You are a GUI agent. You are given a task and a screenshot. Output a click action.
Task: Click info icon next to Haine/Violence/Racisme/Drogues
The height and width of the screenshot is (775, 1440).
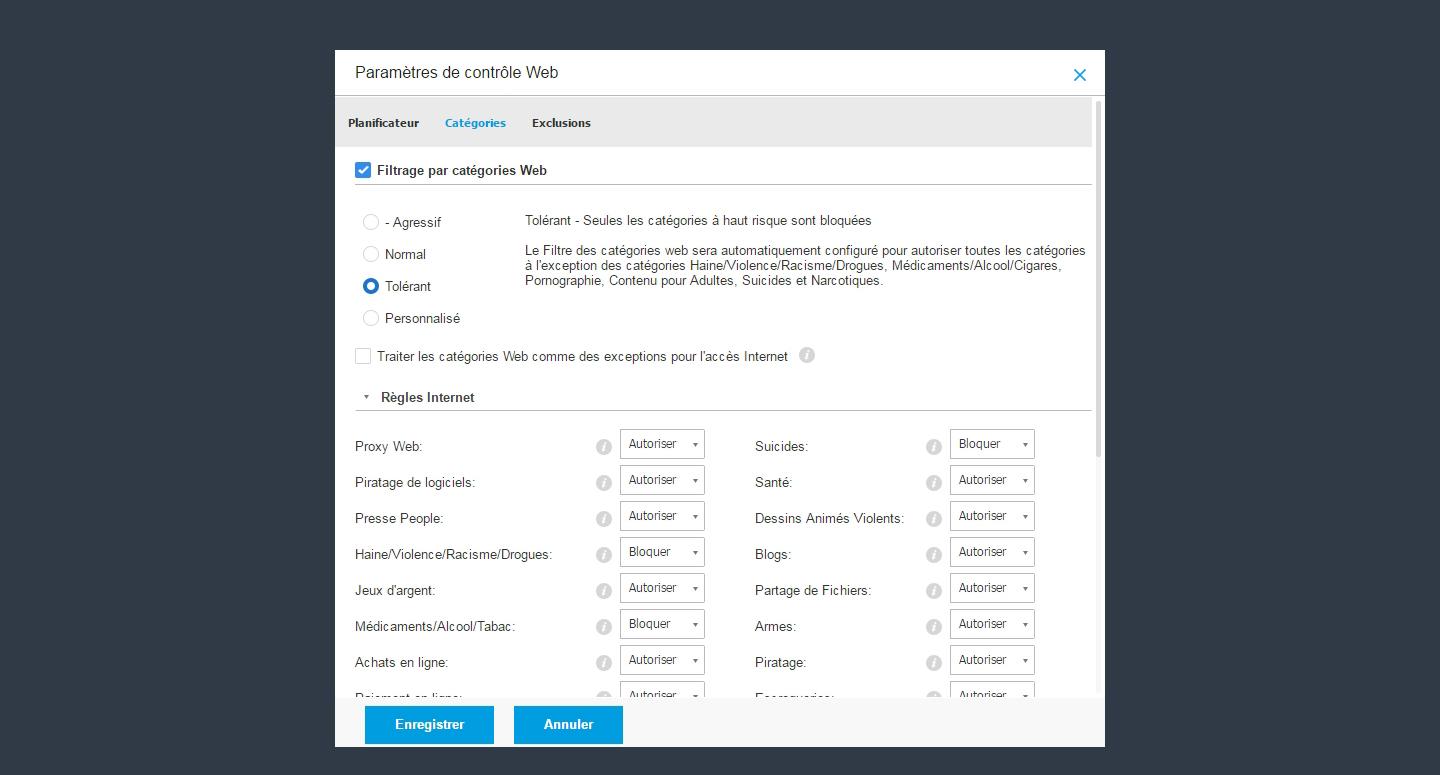pos(603,555)
